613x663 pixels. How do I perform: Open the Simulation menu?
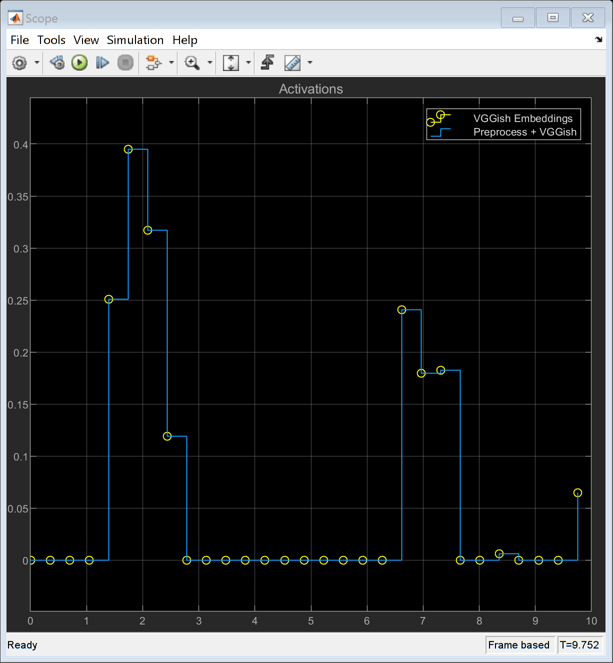click(x=135, y=40)
